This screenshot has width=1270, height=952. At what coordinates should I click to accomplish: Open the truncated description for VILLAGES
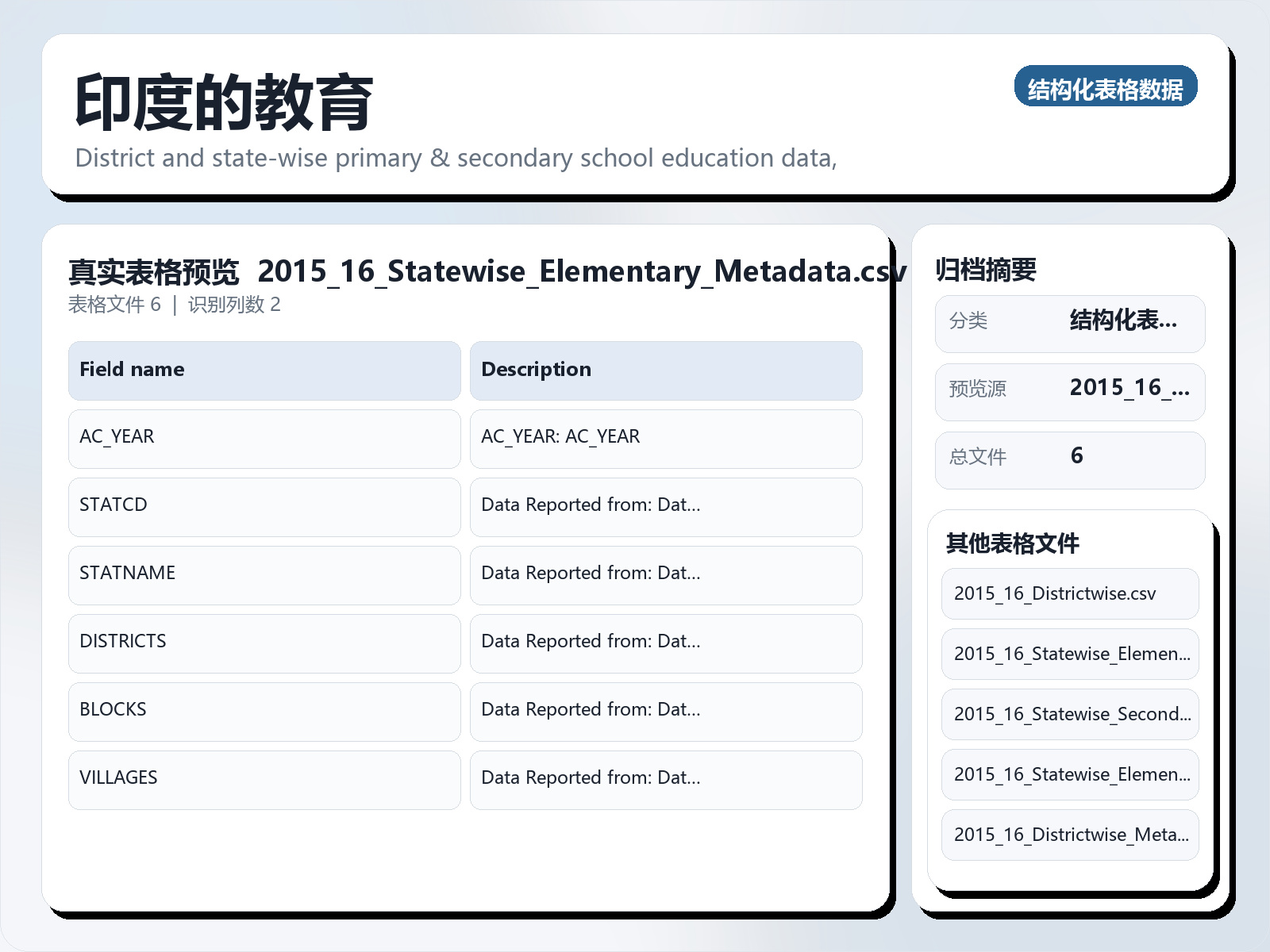[665, 780]
